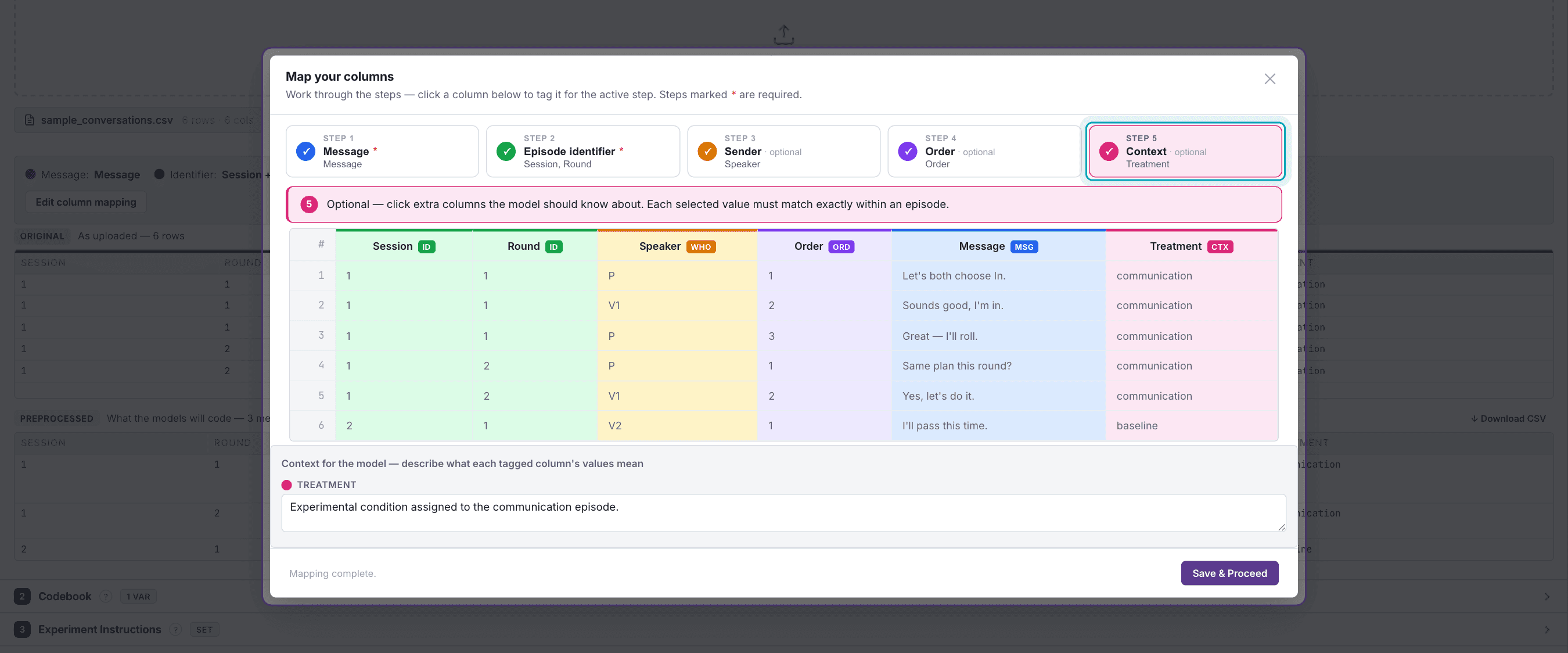
Task: Click the "Experiment Instructions" section title
Action: [99, 629]
